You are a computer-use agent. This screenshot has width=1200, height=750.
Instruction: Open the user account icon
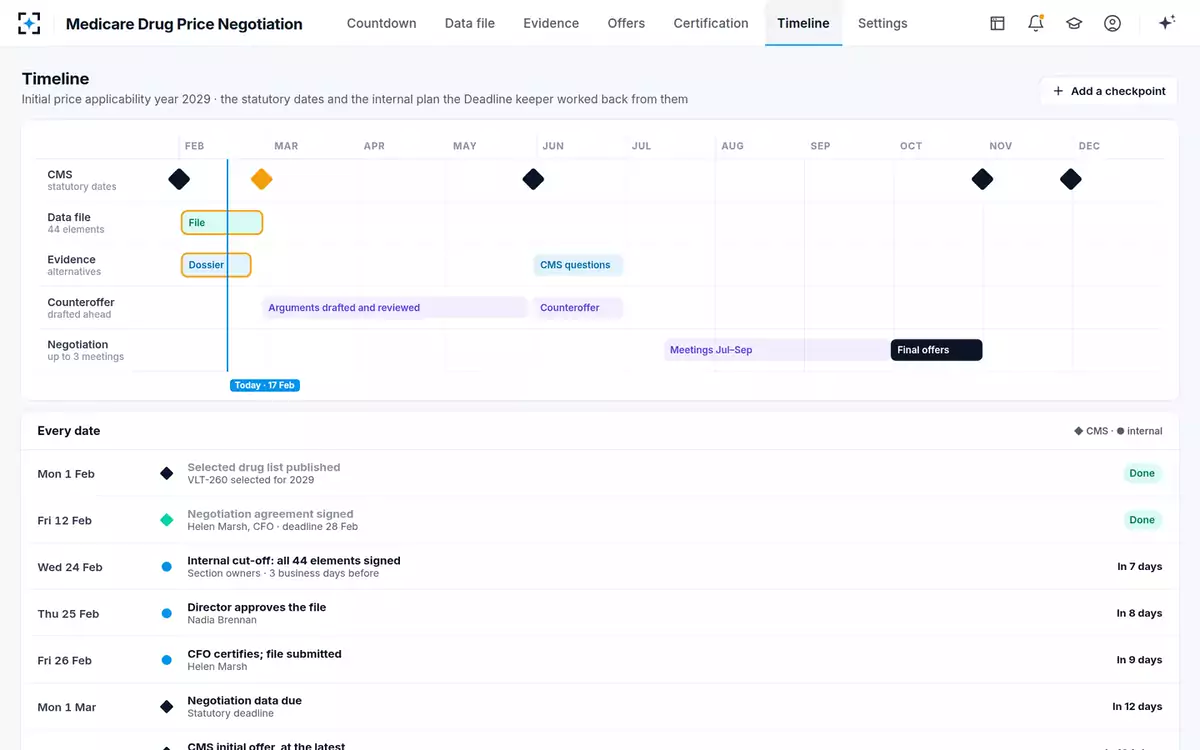[x=1112, y=23]
